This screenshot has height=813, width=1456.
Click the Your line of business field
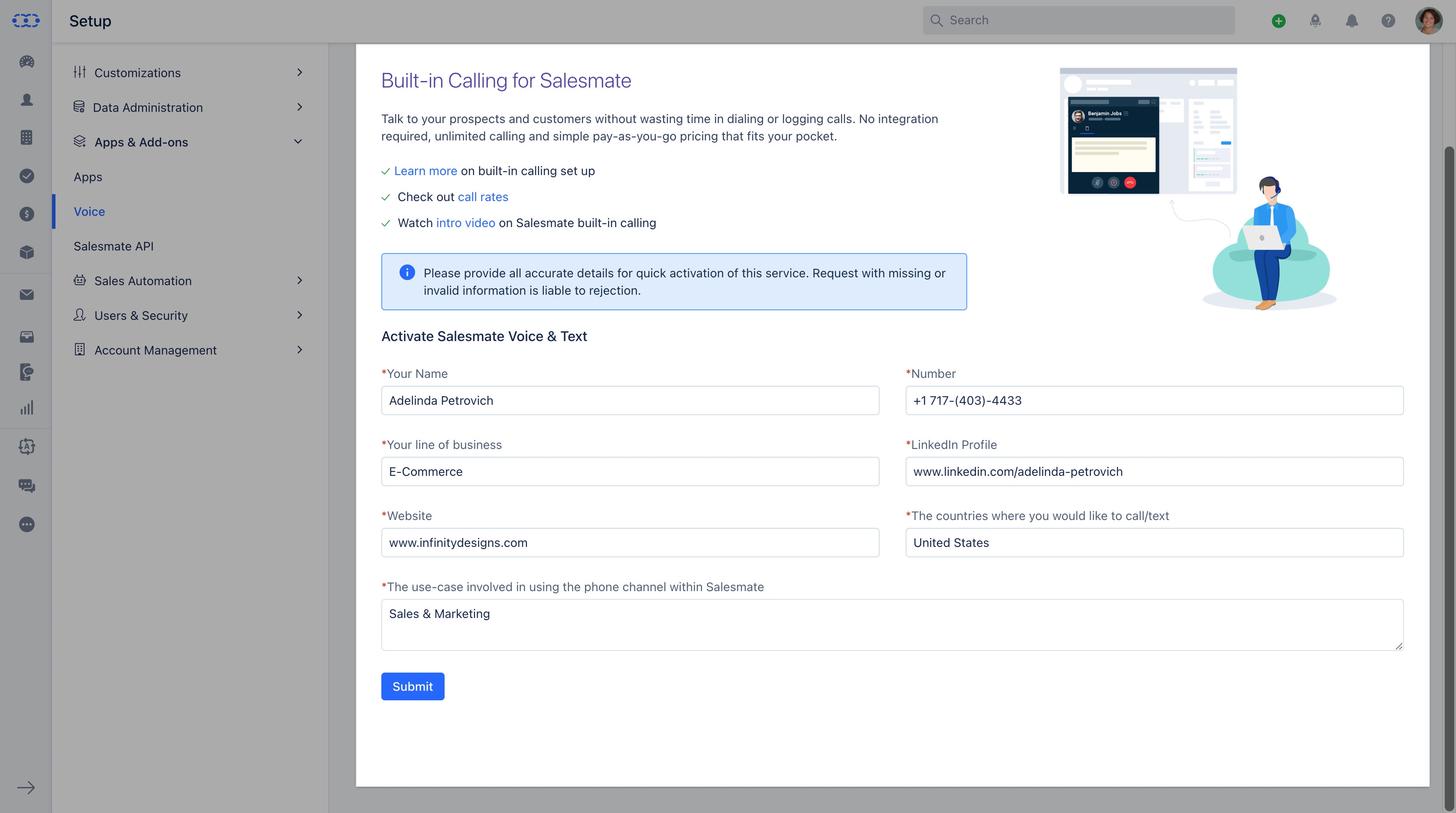630,472
